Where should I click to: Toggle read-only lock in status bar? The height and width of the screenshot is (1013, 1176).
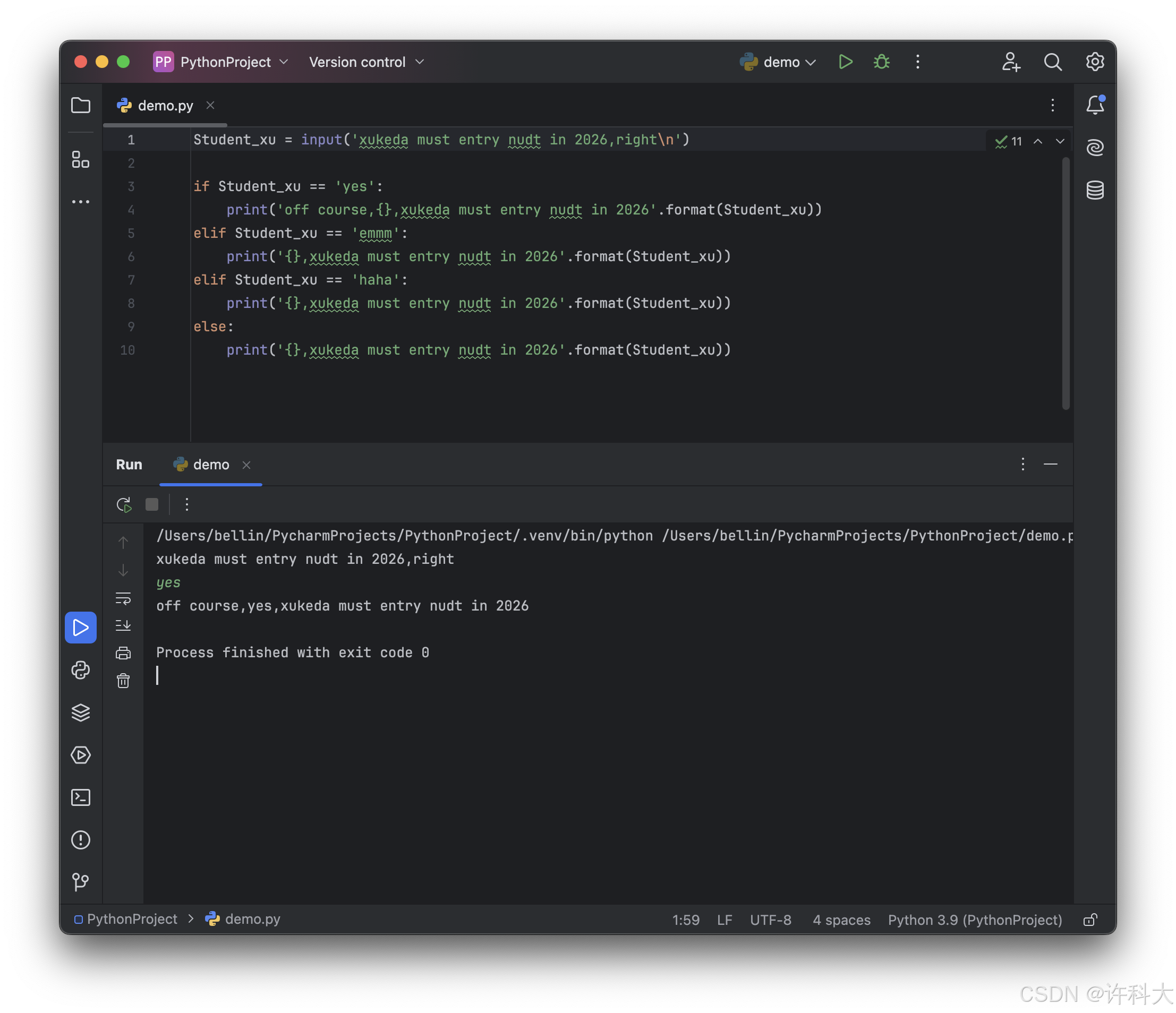pyautogui.click(x=1090, y=920)
